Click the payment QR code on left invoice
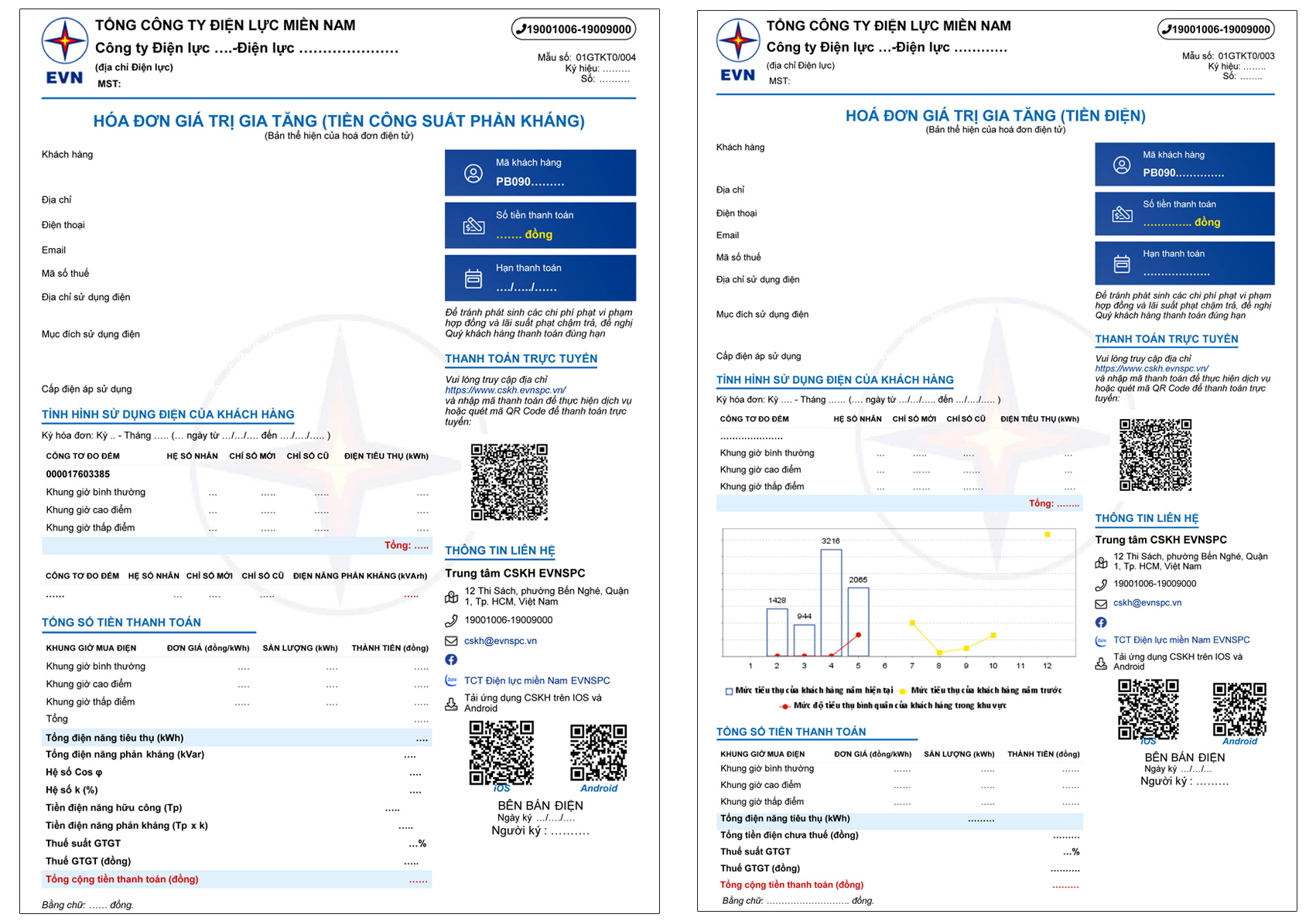 509,482
